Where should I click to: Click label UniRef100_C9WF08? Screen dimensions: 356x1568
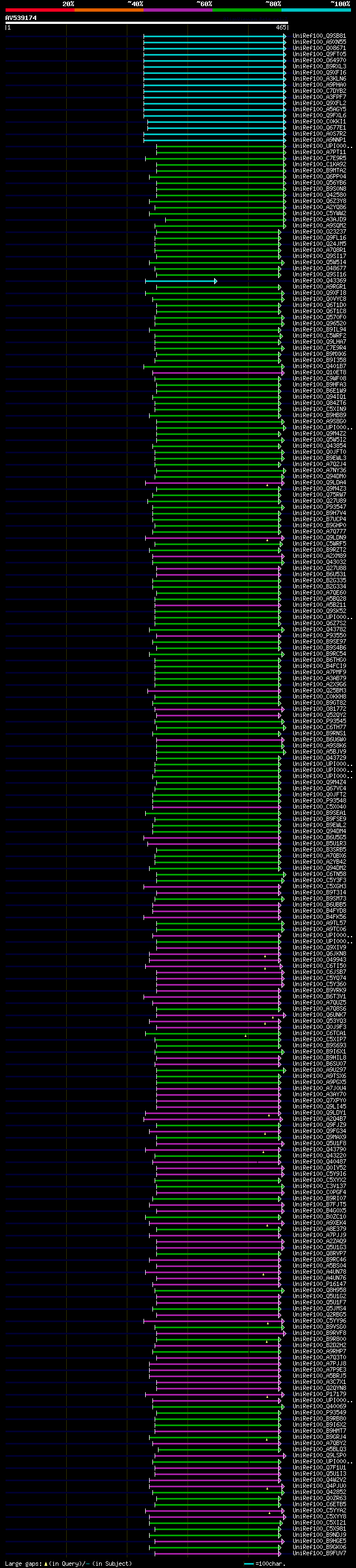[x=319, y=379]
